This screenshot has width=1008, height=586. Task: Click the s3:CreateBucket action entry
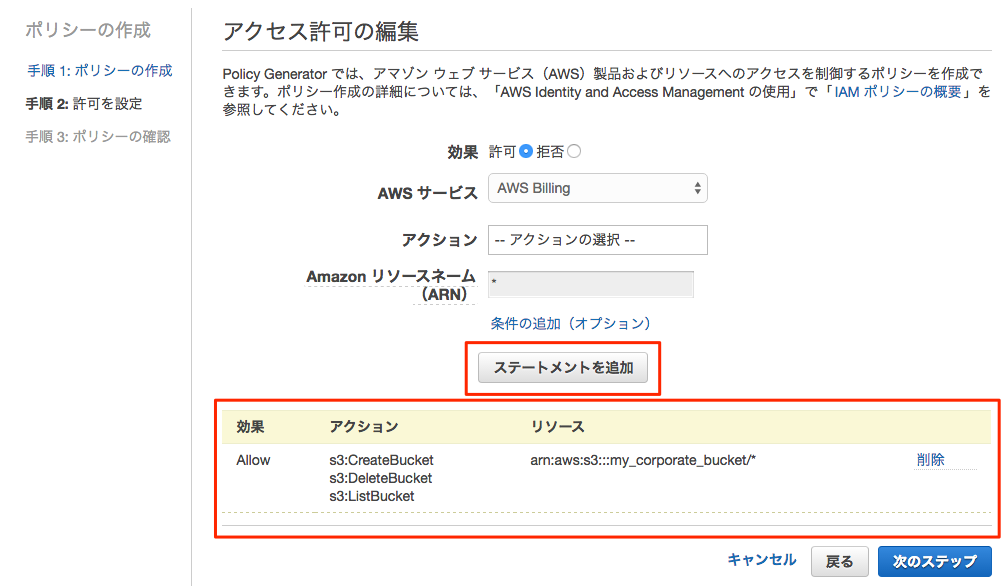(381, 460)
